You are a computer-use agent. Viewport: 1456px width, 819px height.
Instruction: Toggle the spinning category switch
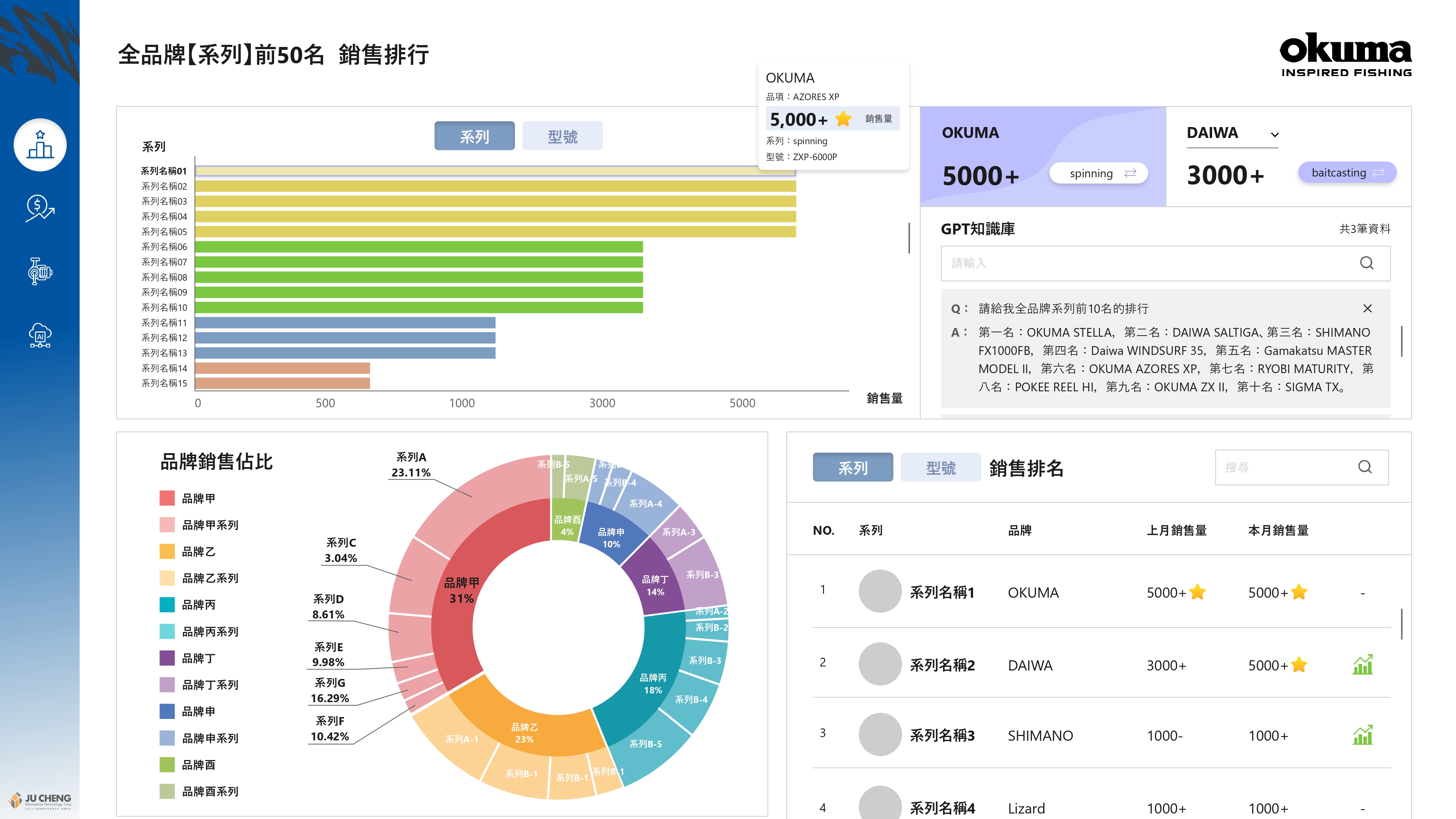coord(1098,174)
